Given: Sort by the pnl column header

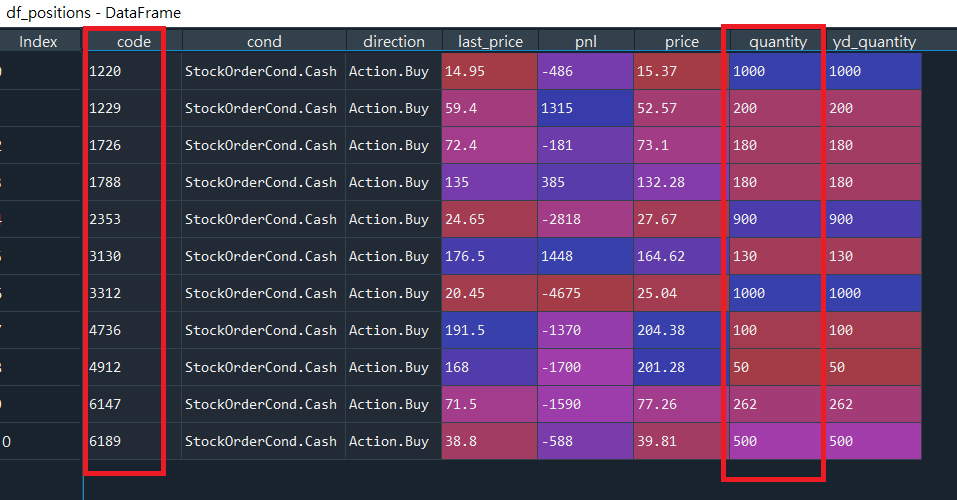Looking at the screenshot, I should coord(586,42).
